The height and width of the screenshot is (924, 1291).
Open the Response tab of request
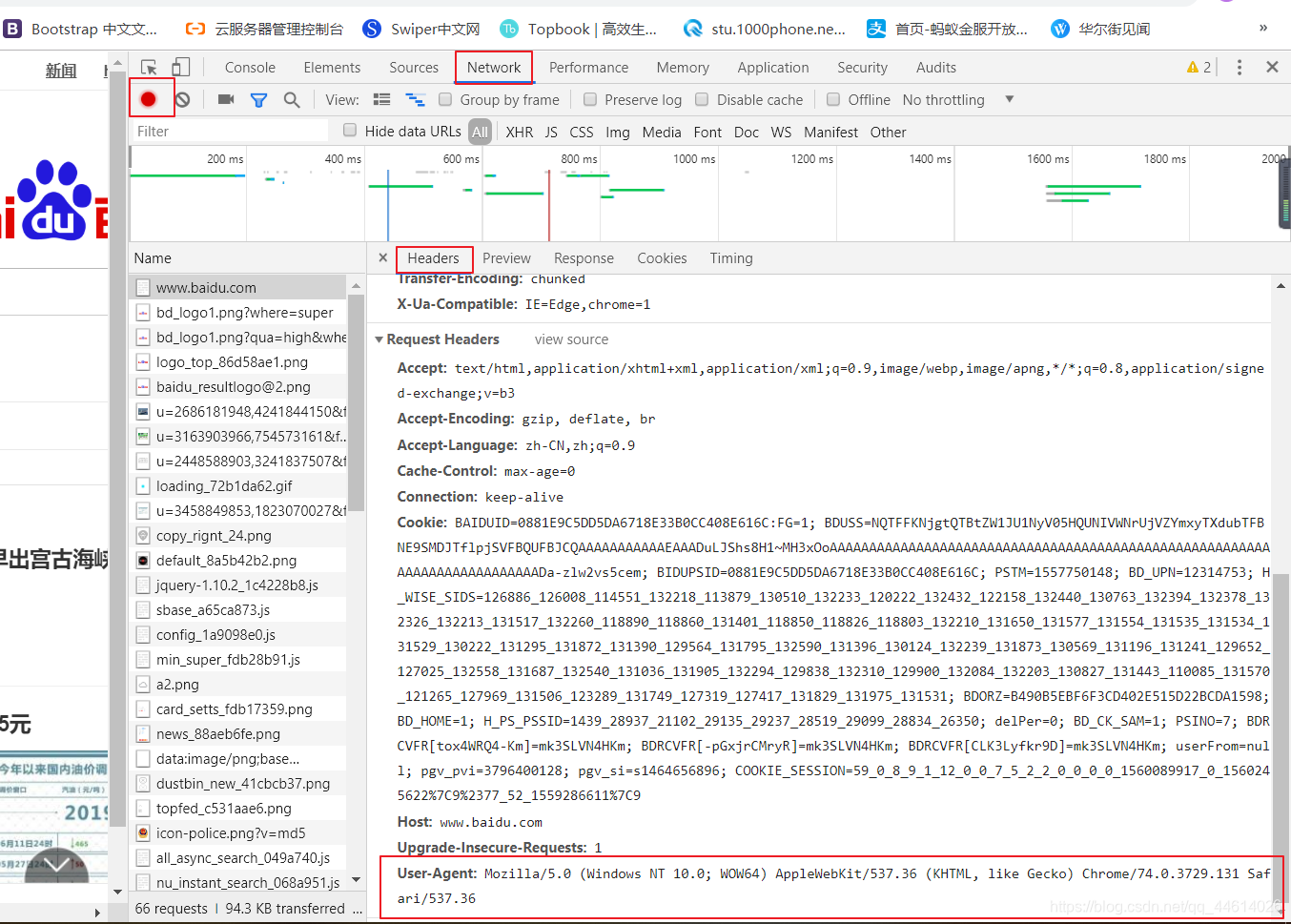pyautogui.click(x=584, y=257)
